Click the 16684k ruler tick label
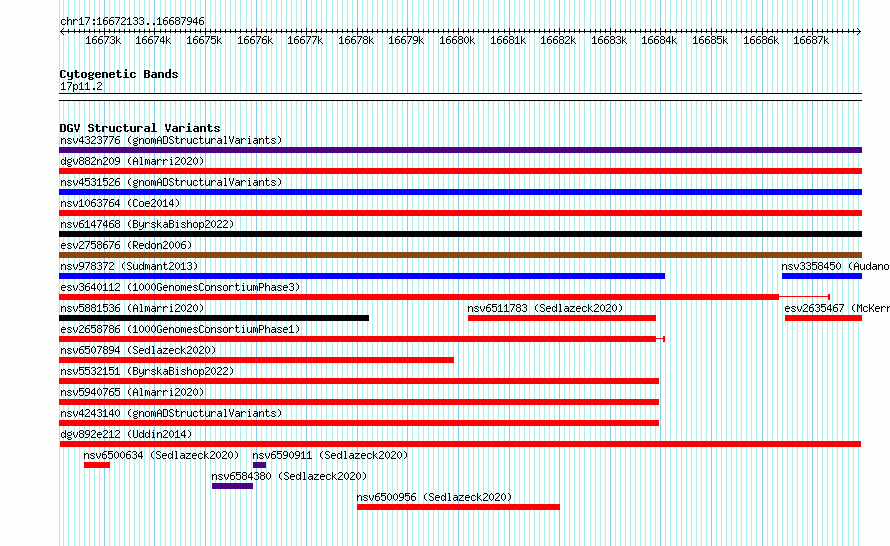 coord(659,40)
